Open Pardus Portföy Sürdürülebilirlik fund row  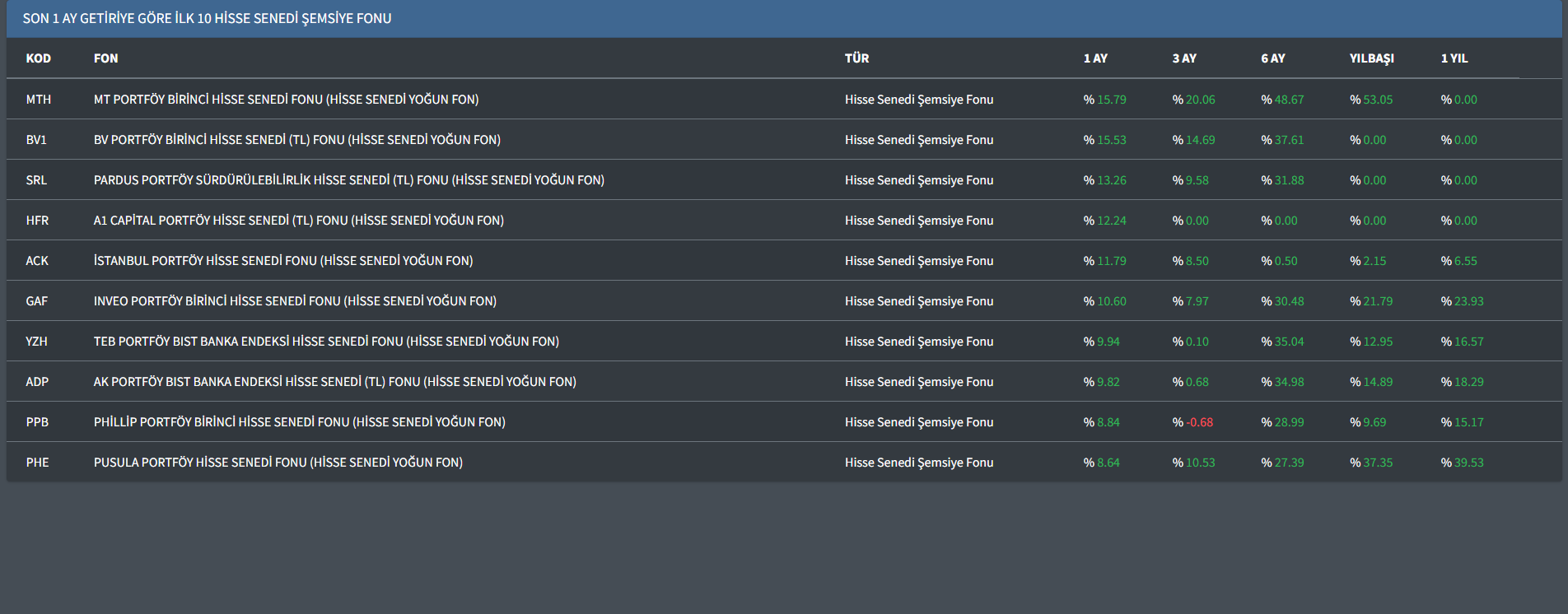click(x=348, y=180)
